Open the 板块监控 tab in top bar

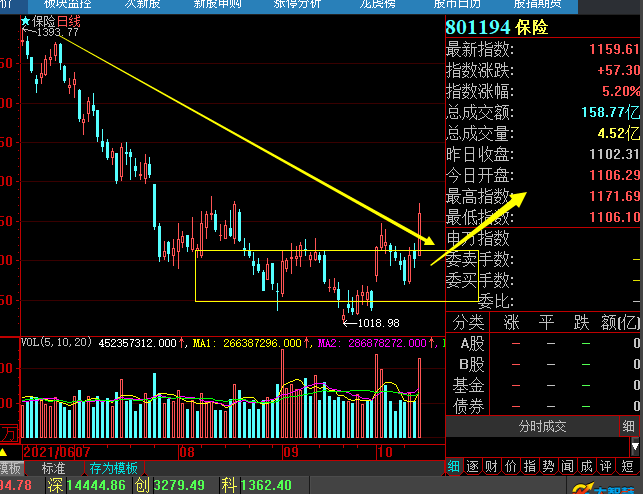[x=67, y=4]
